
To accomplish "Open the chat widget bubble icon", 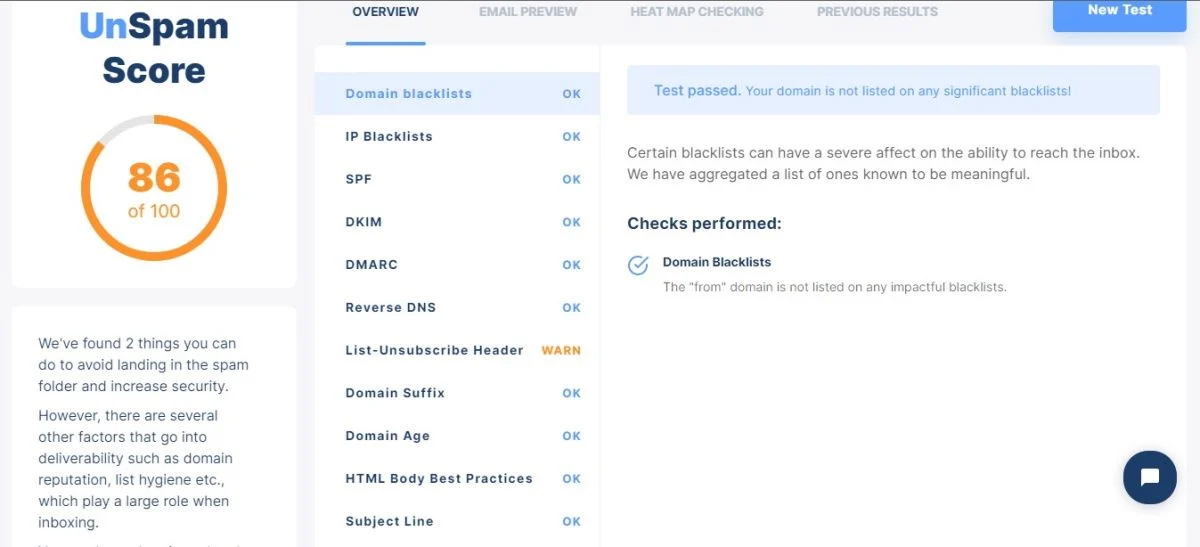I will coord(1149,477).
